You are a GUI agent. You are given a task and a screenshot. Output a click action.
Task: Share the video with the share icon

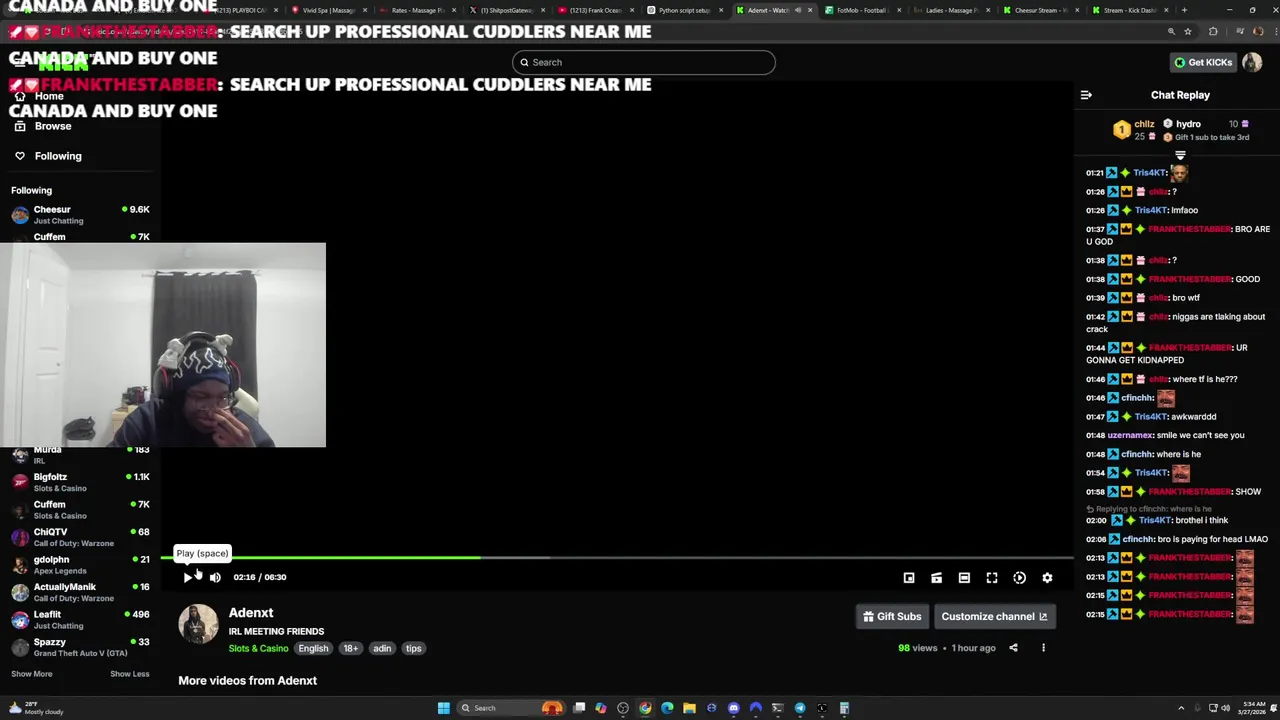(x=1013, y=648)
